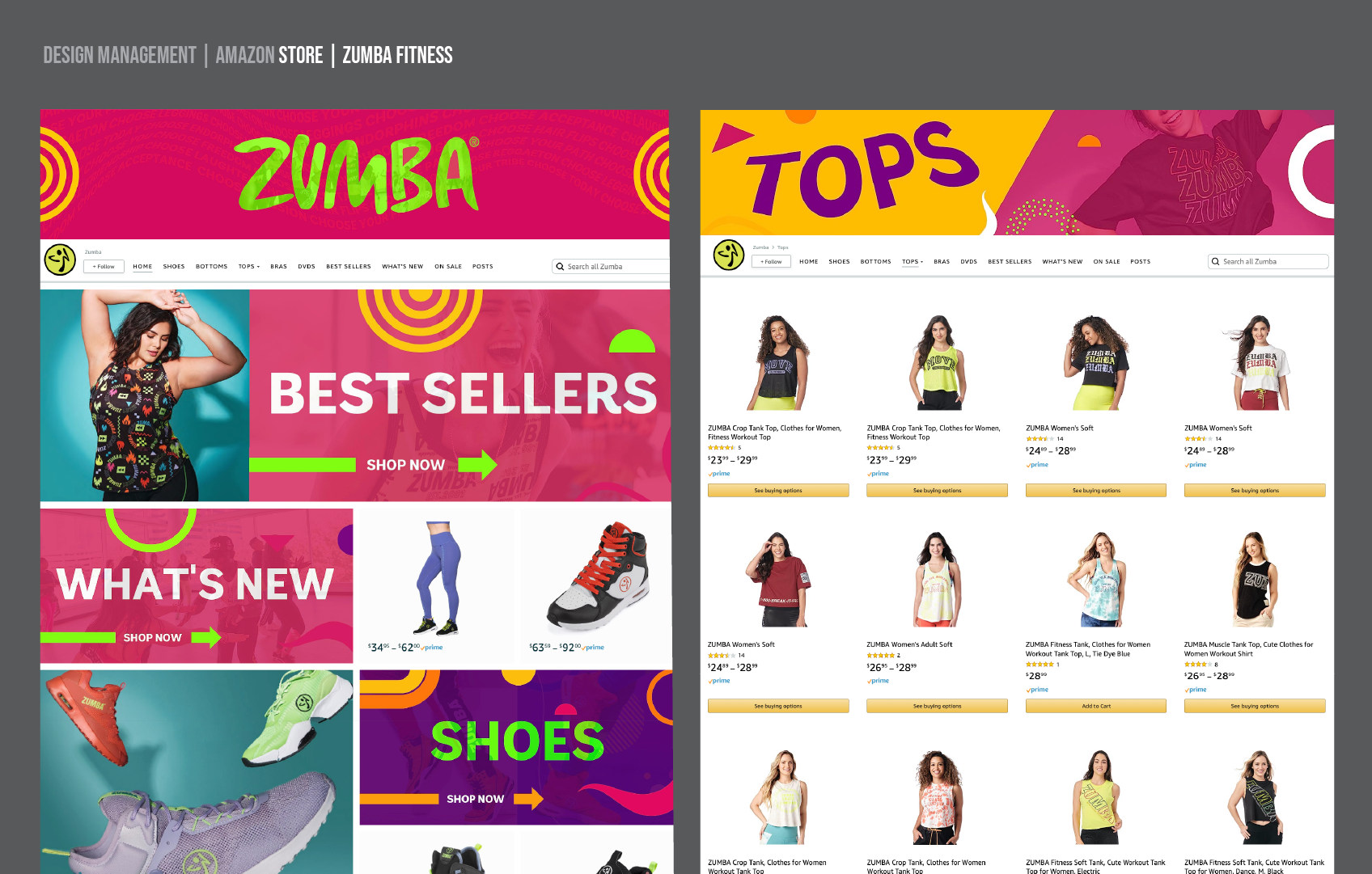This screenshot has height=874, width=1372.
Task: Open SHOES menu item in left store nav
Action: click(x=174, y=266)
